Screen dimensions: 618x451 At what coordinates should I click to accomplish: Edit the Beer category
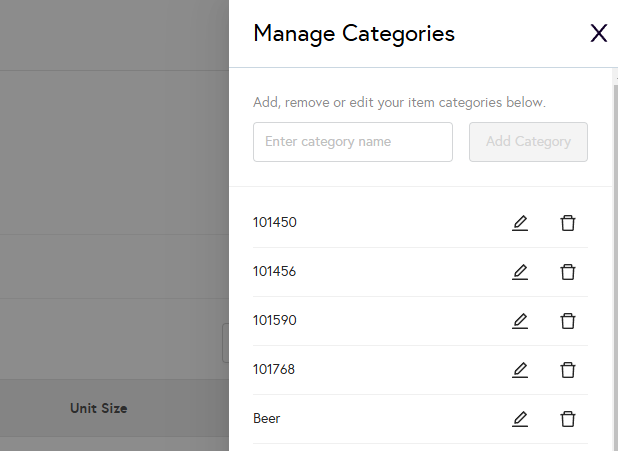[520, 419]
